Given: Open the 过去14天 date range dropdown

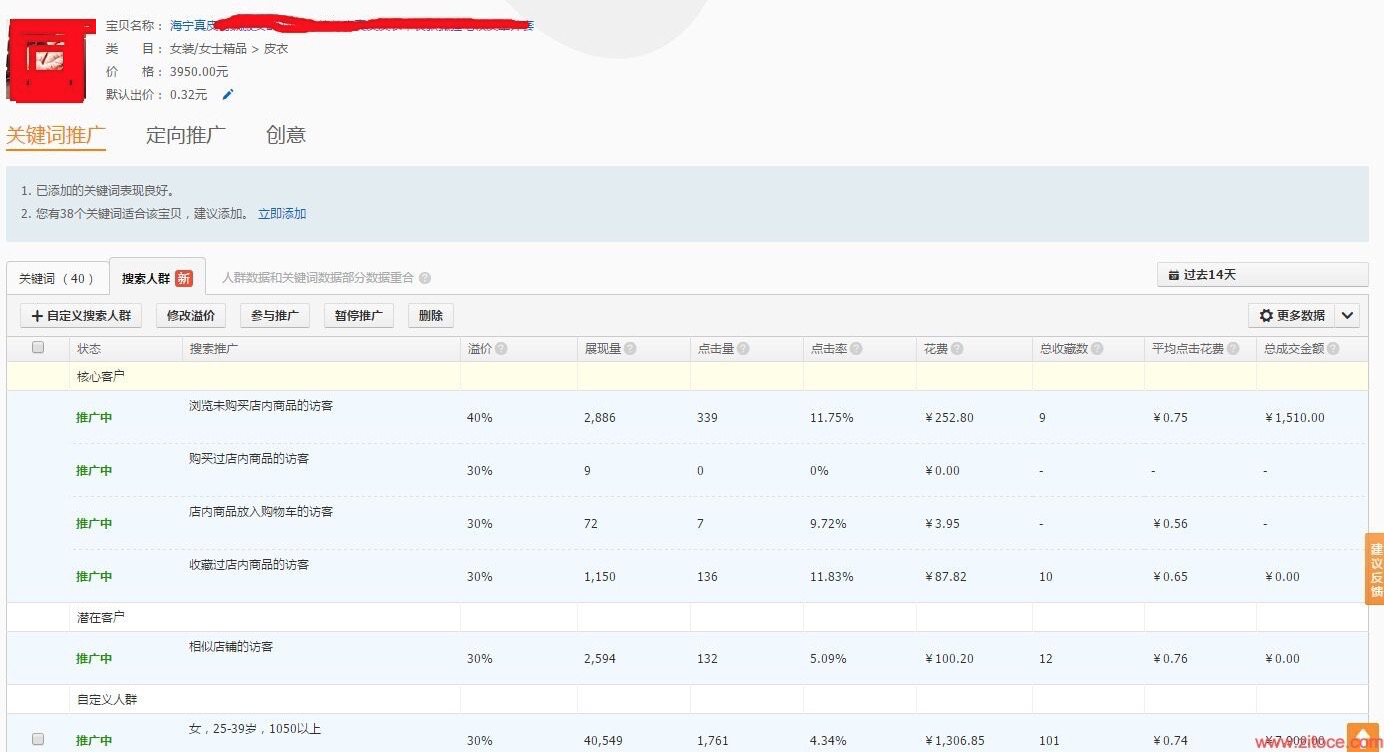Looking at the screenshot, I should pyautogui.click(x=1262, y=274).
